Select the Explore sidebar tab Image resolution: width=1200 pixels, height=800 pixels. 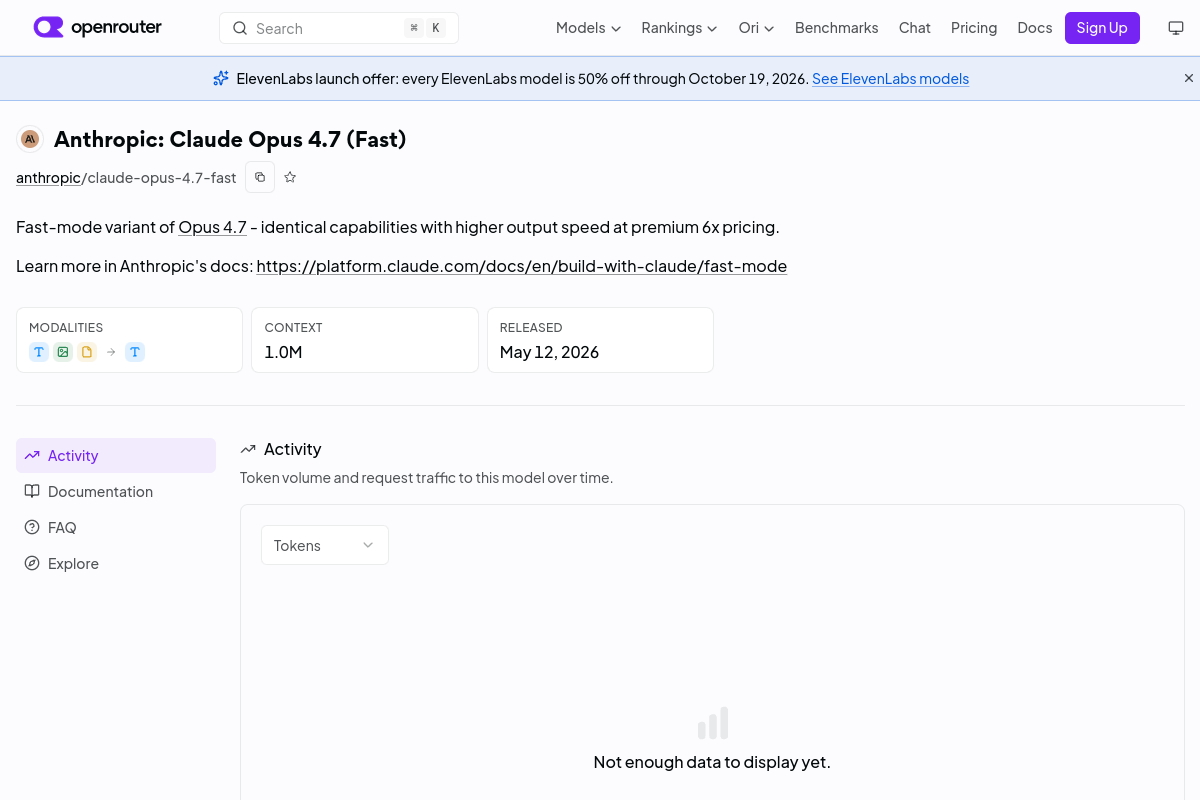pos(116,563)
